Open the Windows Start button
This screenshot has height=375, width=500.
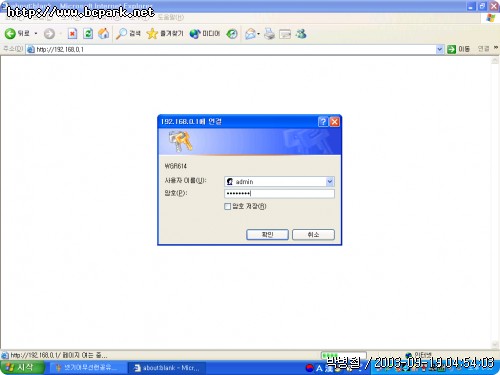(22, 368)
